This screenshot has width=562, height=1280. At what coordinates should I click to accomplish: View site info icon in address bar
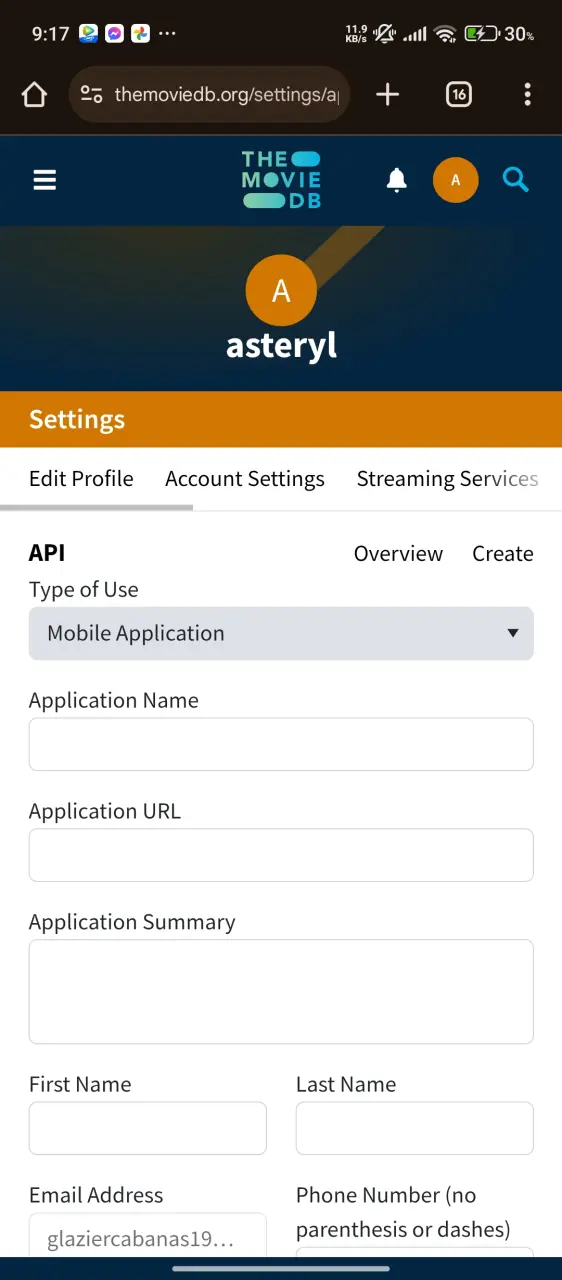[91, 95]
